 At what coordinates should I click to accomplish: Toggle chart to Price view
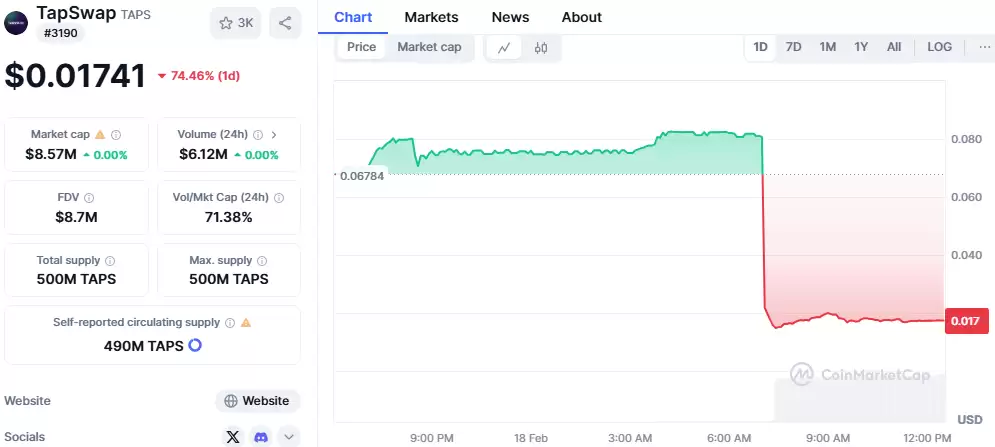(x=361, y=47)
